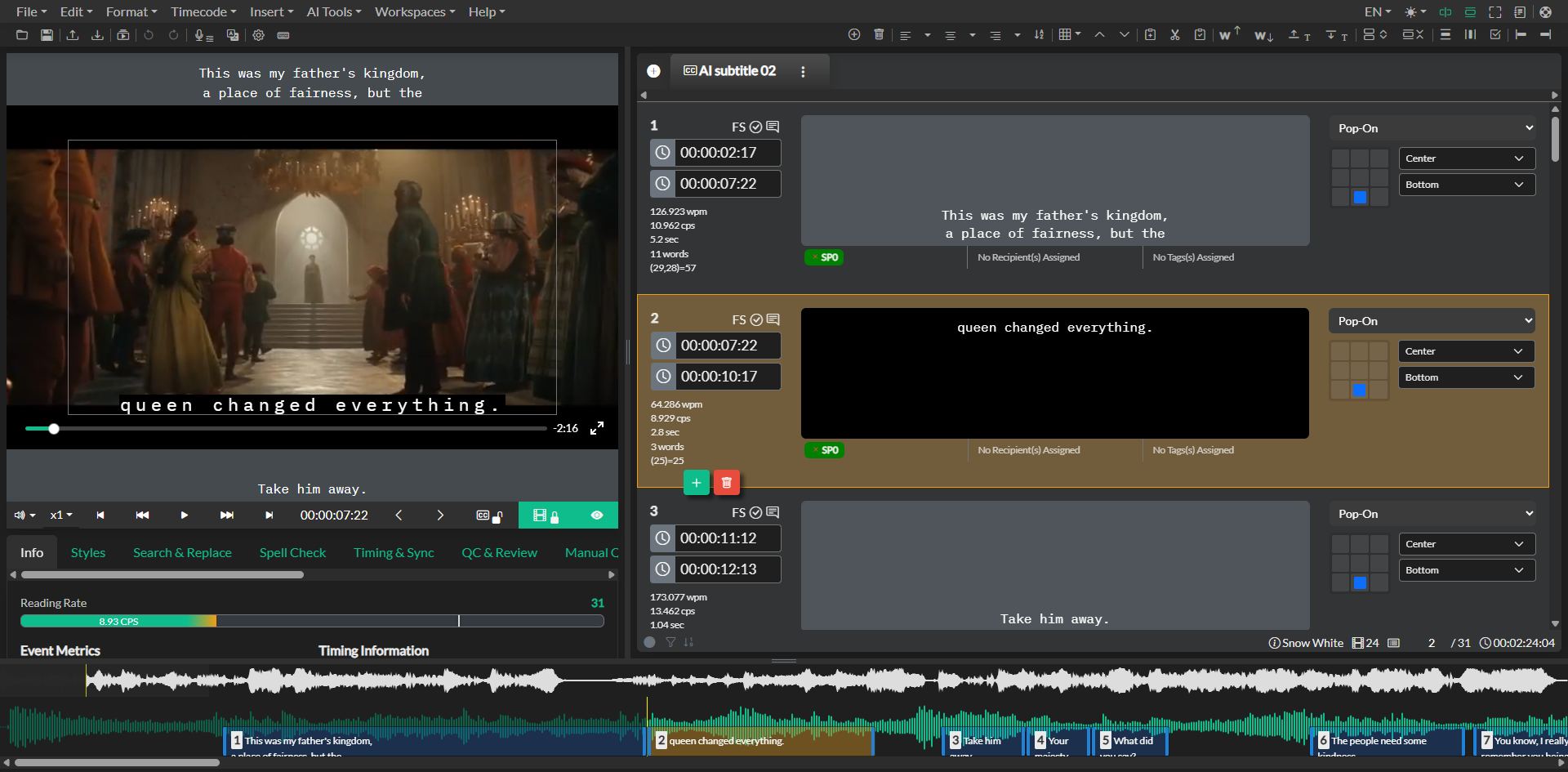Viewport: 1568px width, 772px height.
Task: Open the File menu
Action: (31, 12)
